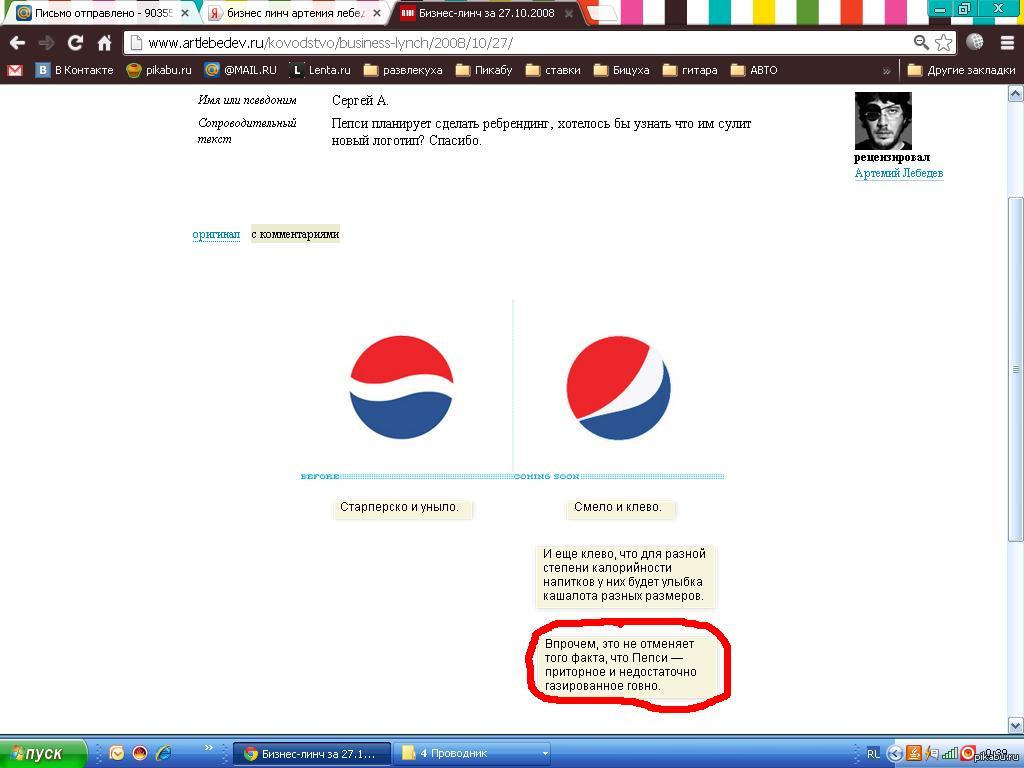This screenshot has width=1024, height=768.
Task: Click the browser back arrow
Action: pyautogui.click(x=18, y=43)
